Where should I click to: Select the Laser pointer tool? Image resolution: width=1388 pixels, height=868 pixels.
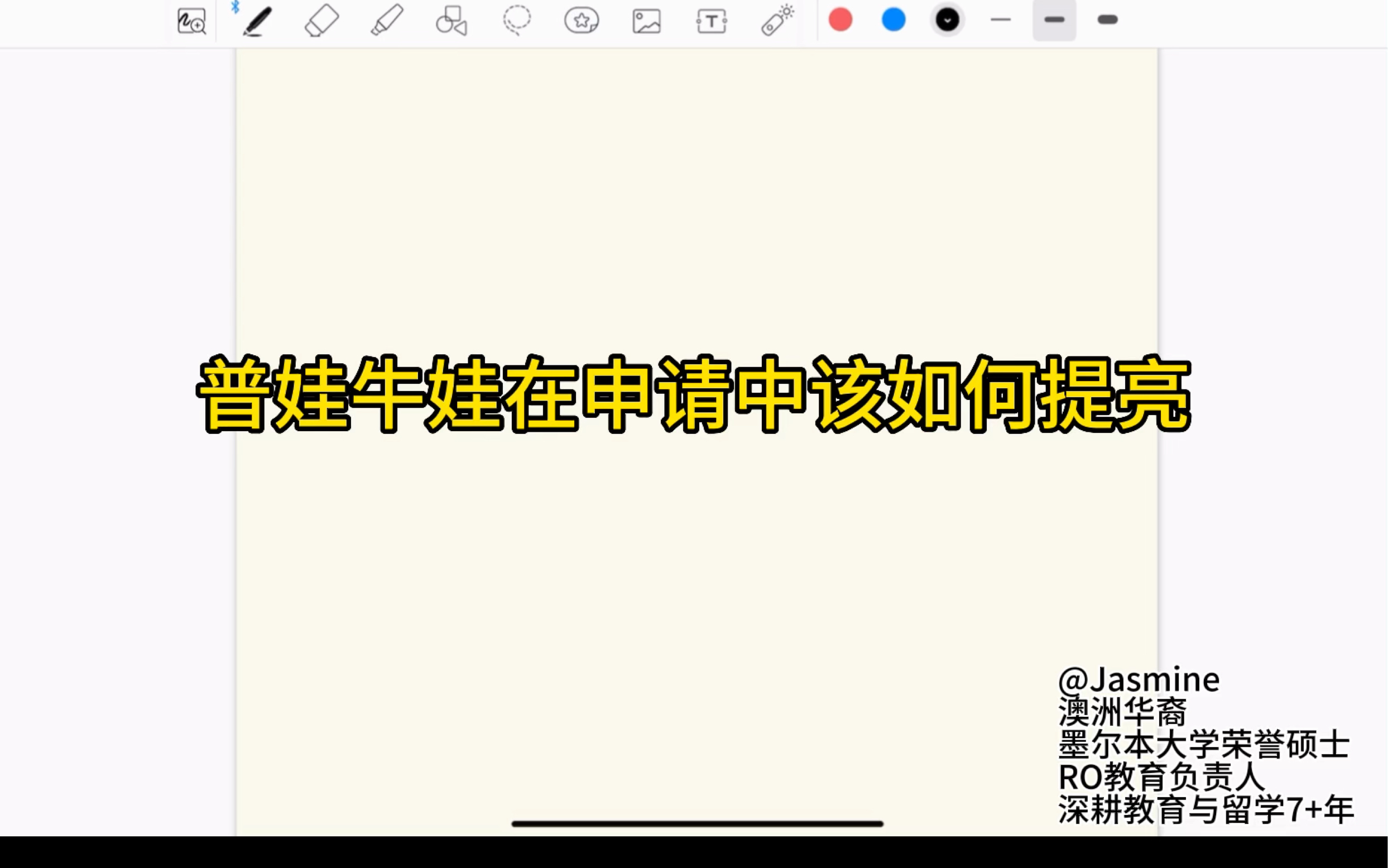777,21
